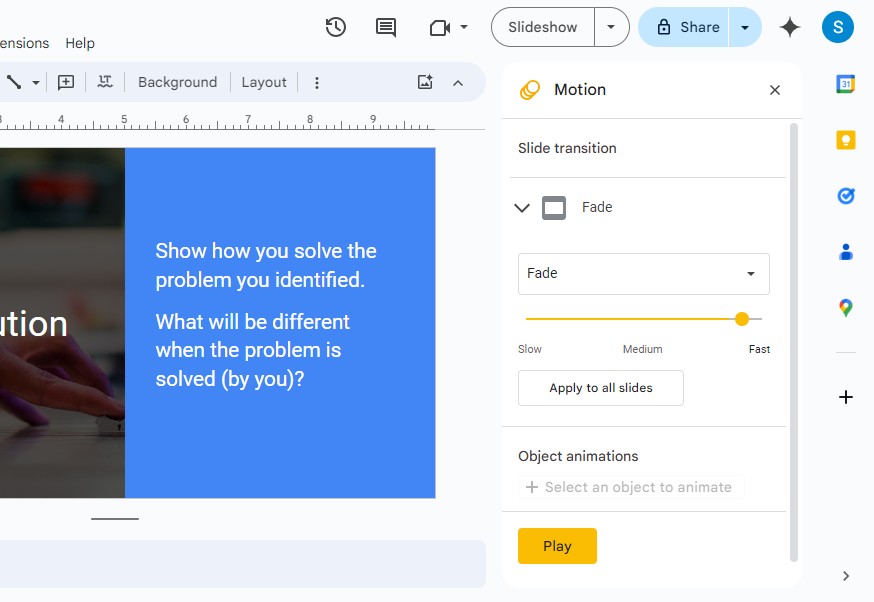Screen dimensions: 874x602
Task: Click Select an object to animate
Action: 629,487
